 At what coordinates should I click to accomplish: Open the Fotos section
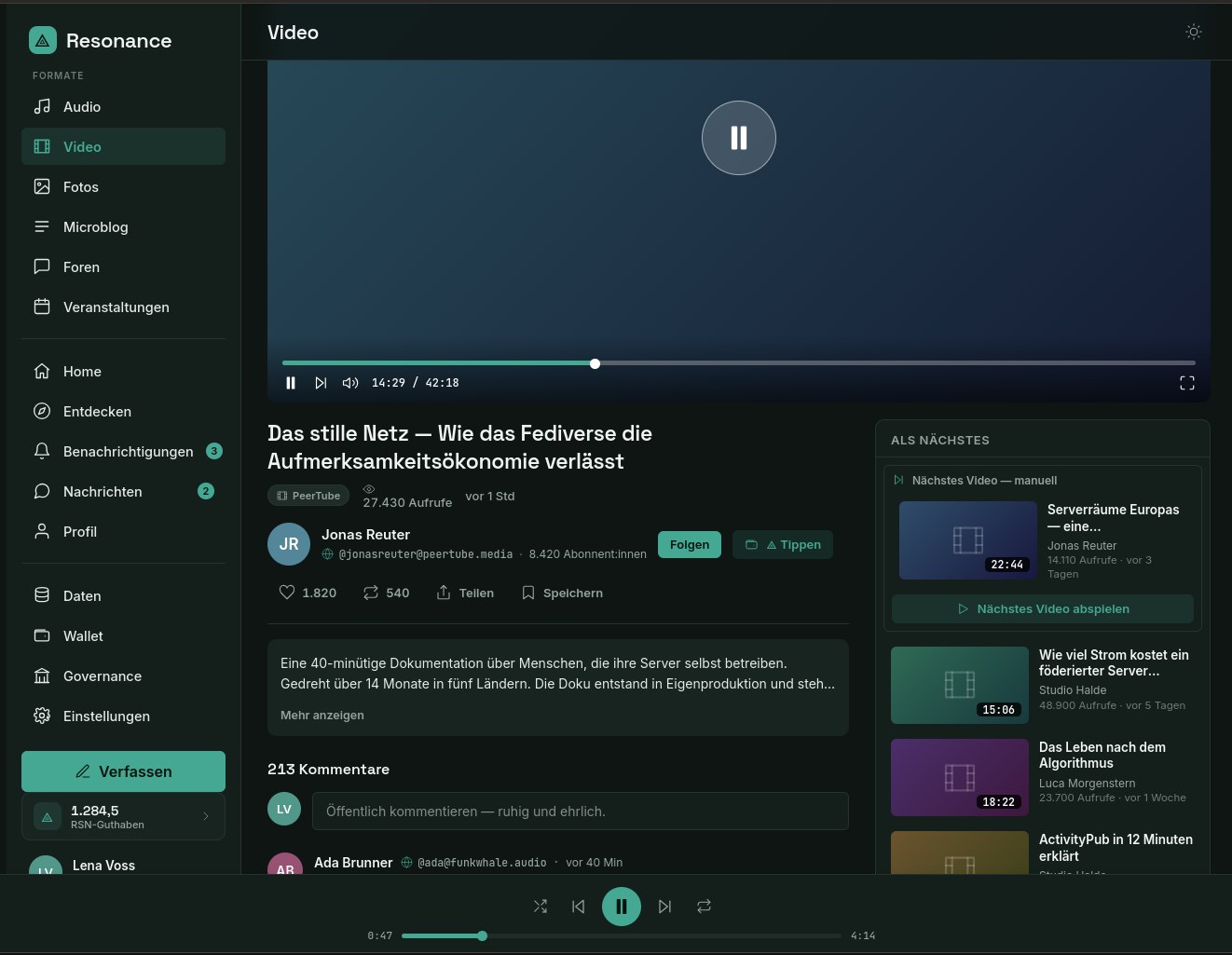(123, 187)
